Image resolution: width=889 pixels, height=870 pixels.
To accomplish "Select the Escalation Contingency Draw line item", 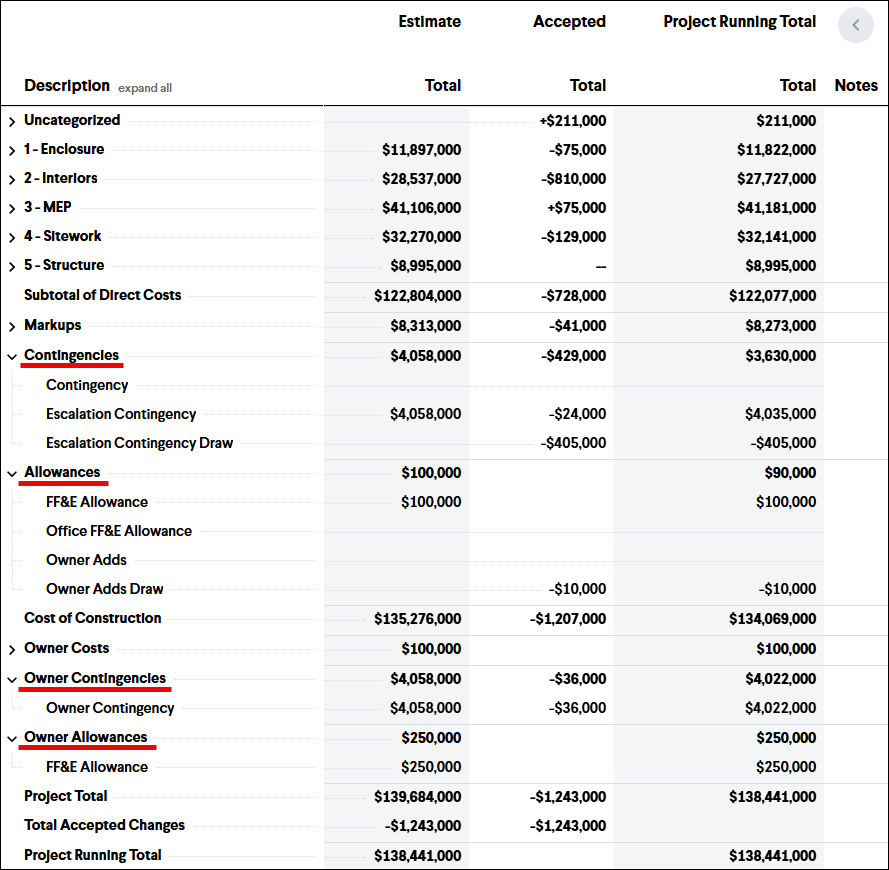I will coord(139,443).
